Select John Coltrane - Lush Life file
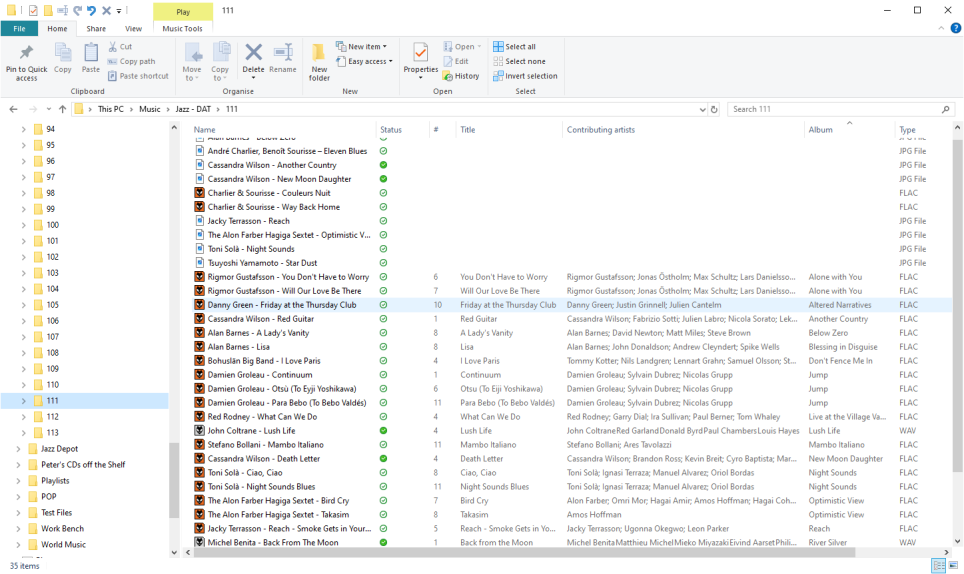Viewport: 964px width, 574px height. pos(251,431)
